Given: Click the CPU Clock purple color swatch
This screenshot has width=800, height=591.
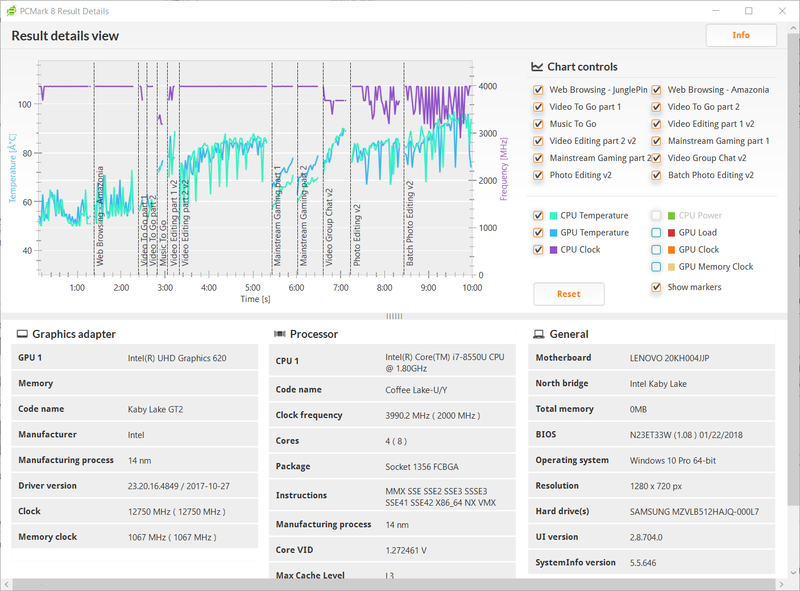Looking at the screenshot, I should point(554,250).
